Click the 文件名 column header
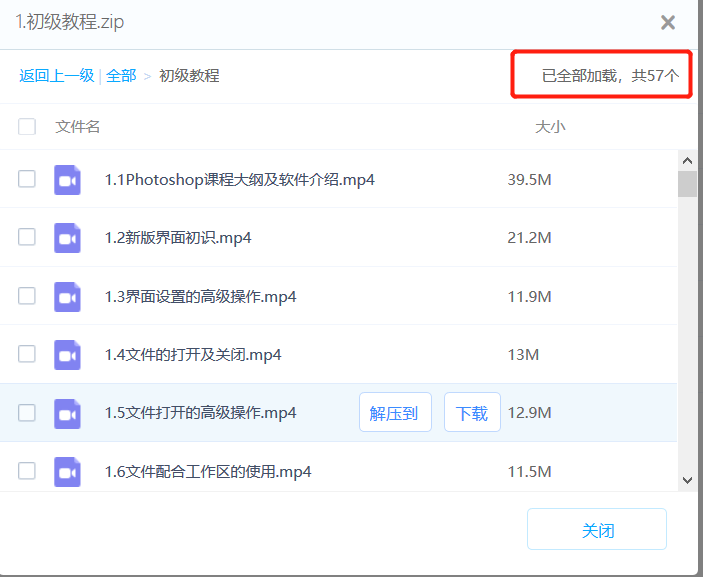Image resolution: width=703 pixels, height=577 pixels. 77,126
